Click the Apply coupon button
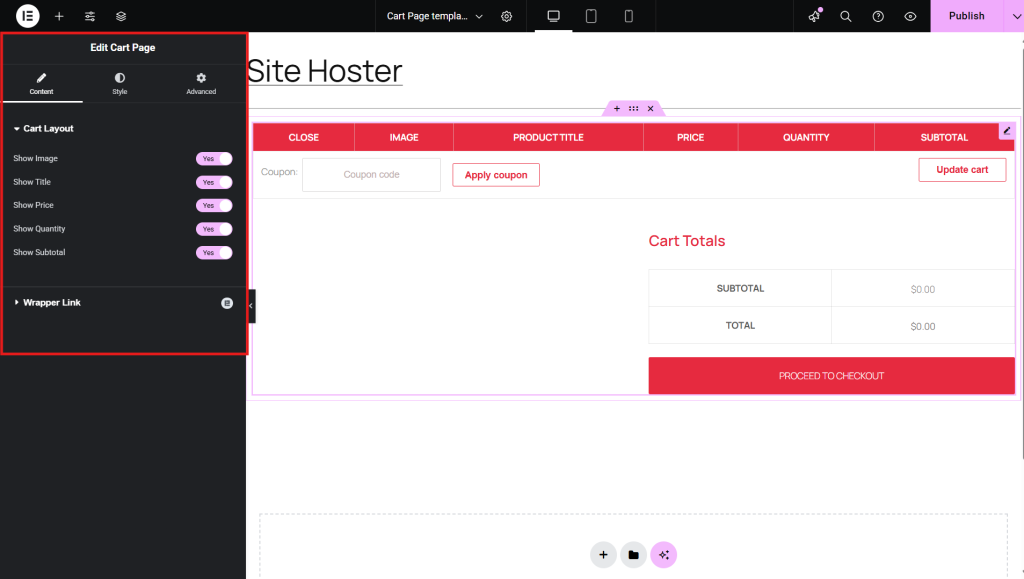Screen dimensions: 1024x579 pos(495,174)
